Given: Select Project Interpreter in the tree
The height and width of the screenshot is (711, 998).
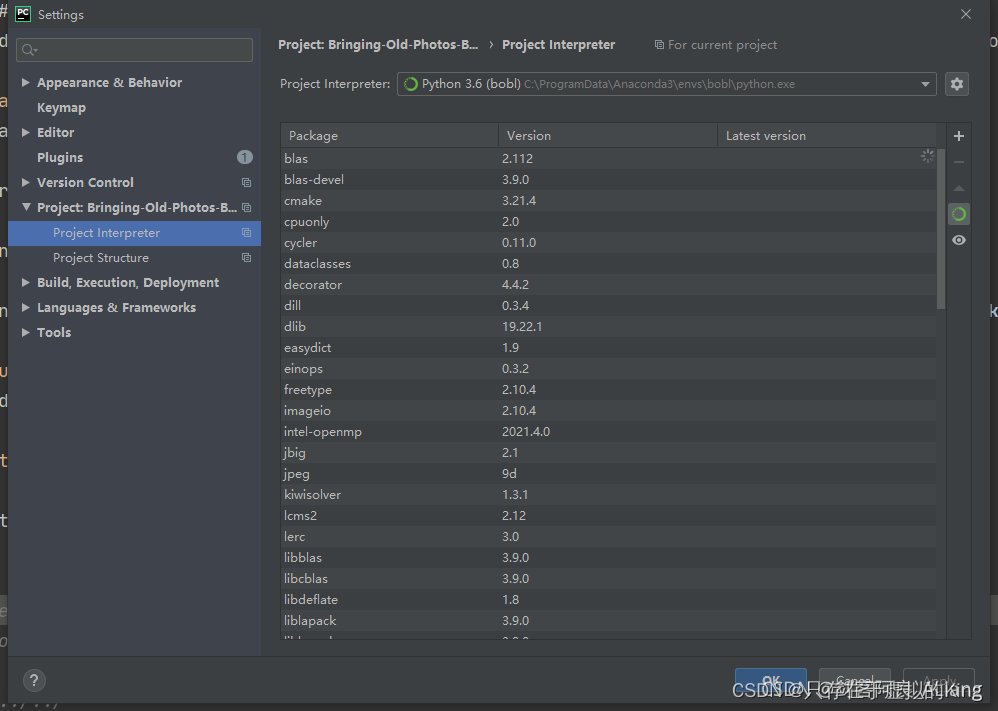Looking at the screenshot, I should click(134, 233).
